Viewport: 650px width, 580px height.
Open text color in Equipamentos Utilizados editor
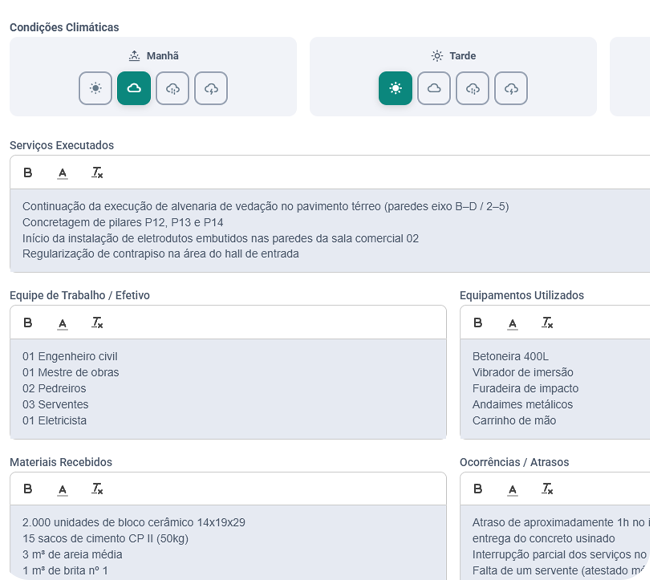513,323
